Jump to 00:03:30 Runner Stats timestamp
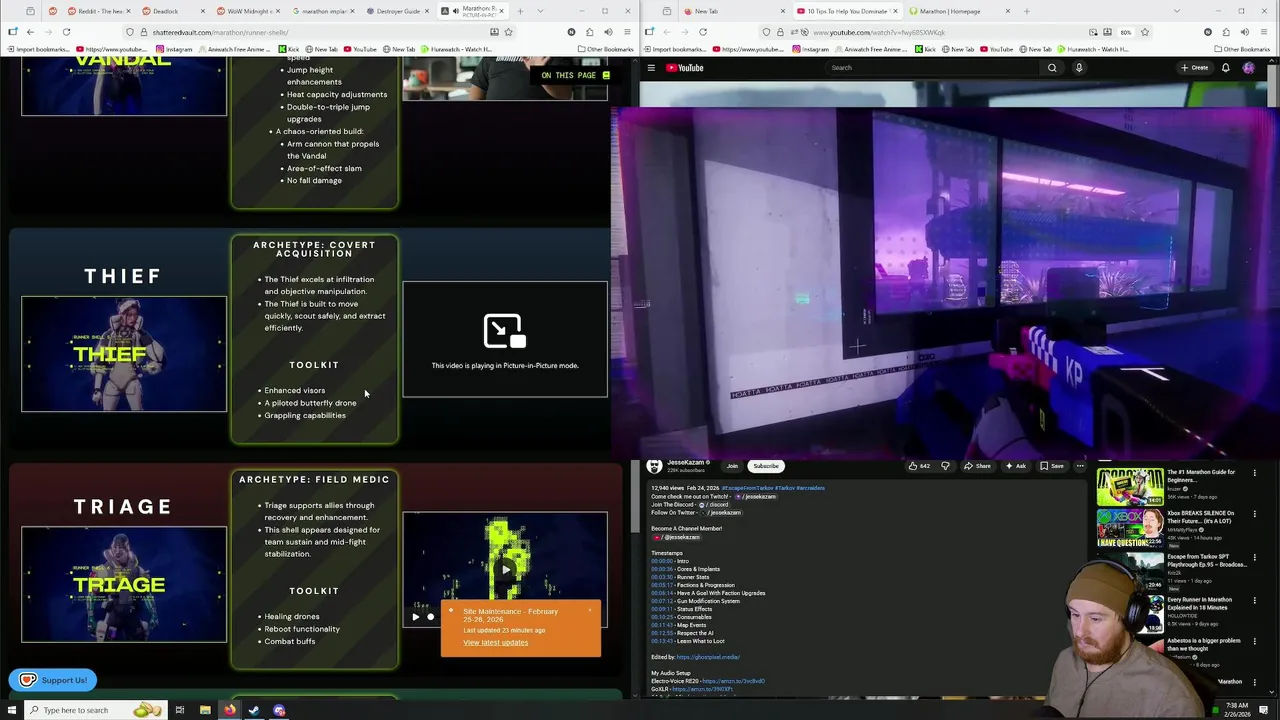 pyautogui.click(x=661, y=577)
